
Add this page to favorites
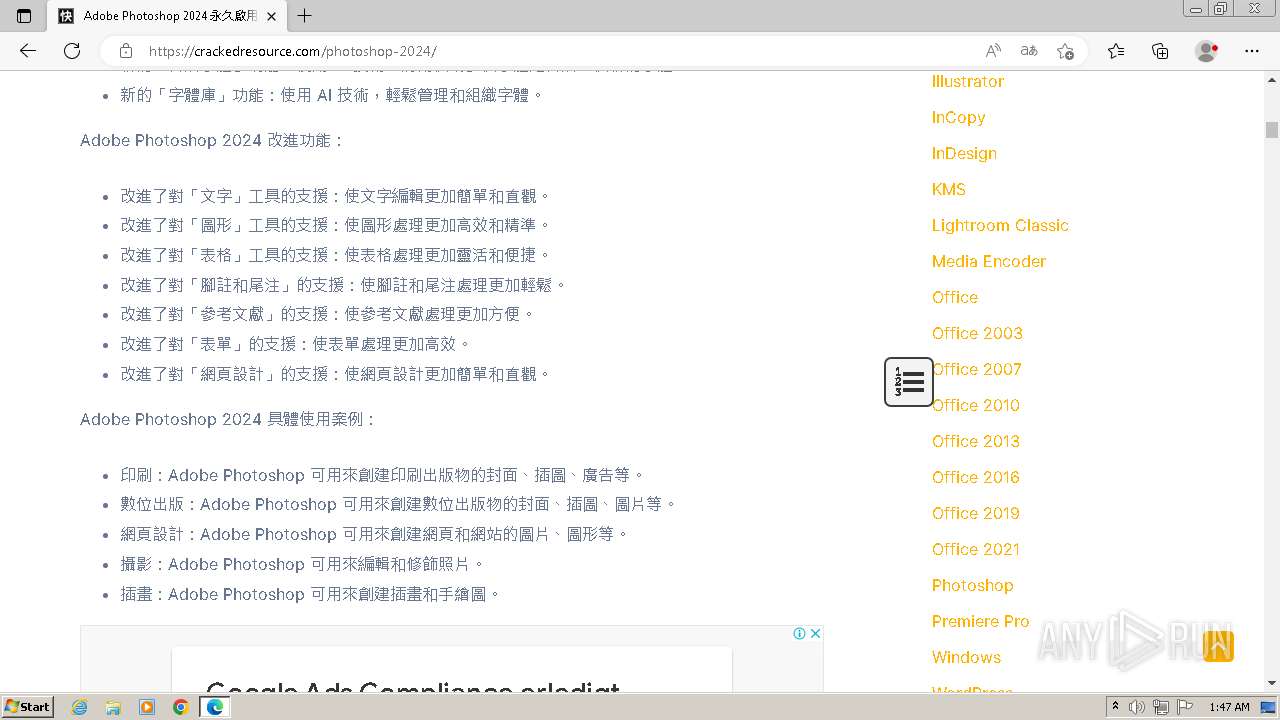point(1065,51)
